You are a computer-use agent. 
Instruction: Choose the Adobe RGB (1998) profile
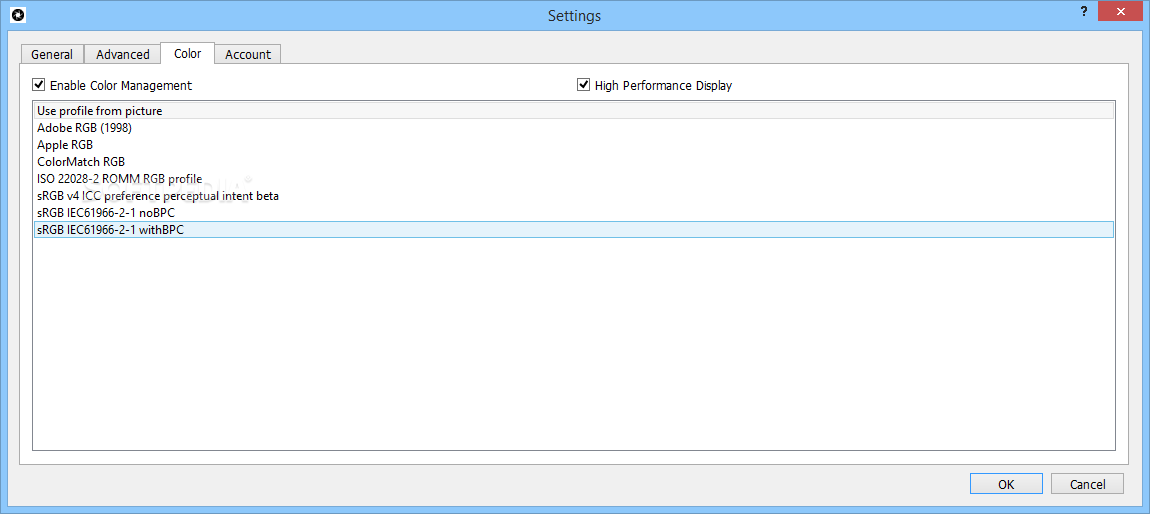[574, 128]
